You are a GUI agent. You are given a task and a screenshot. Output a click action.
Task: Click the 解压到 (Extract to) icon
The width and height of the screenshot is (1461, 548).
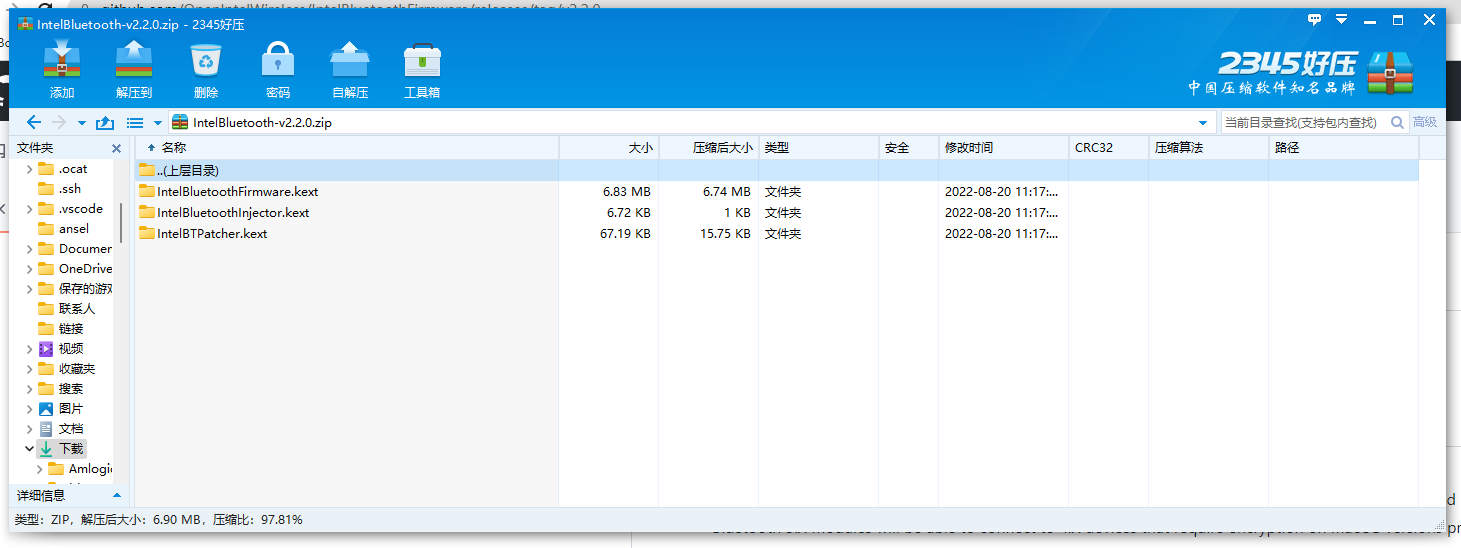133,61
